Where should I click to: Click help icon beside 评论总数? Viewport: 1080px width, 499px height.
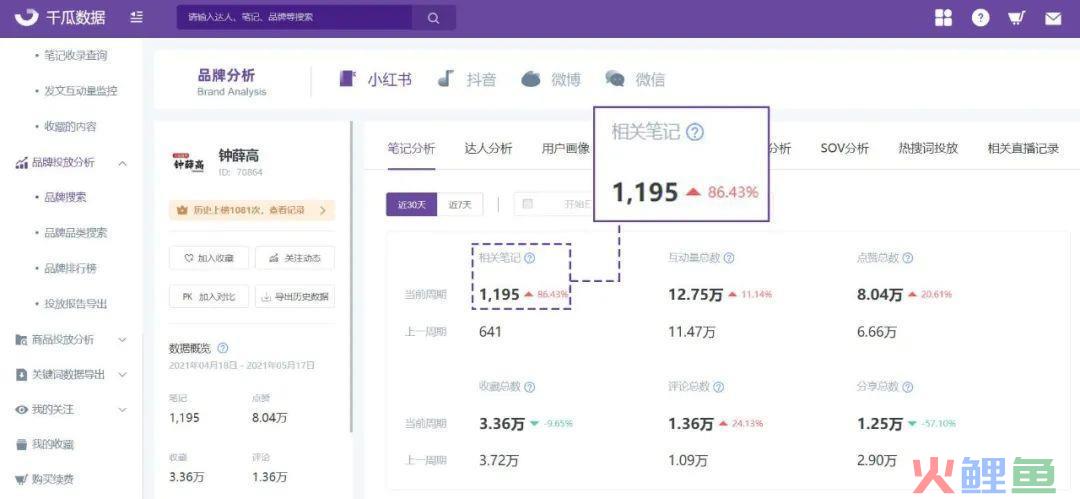tap(719, 387)
